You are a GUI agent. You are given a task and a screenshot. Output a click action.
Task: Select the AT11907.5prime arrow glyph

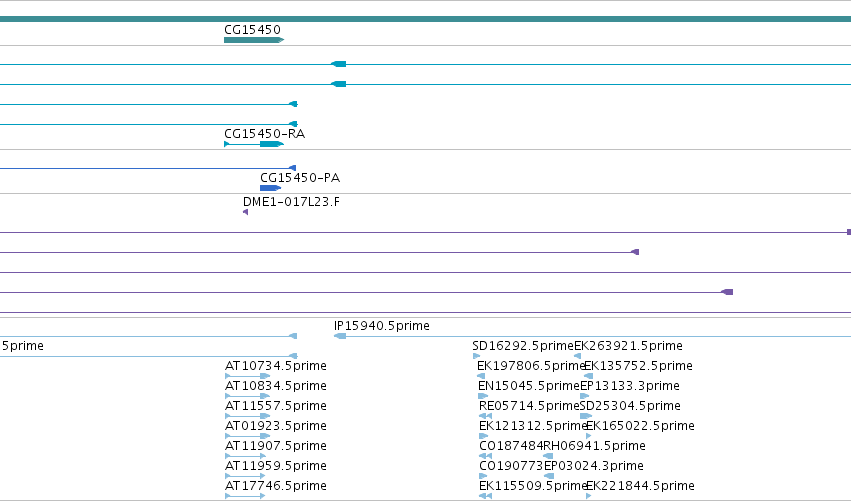pyautogui.click(x=245, y=456)
